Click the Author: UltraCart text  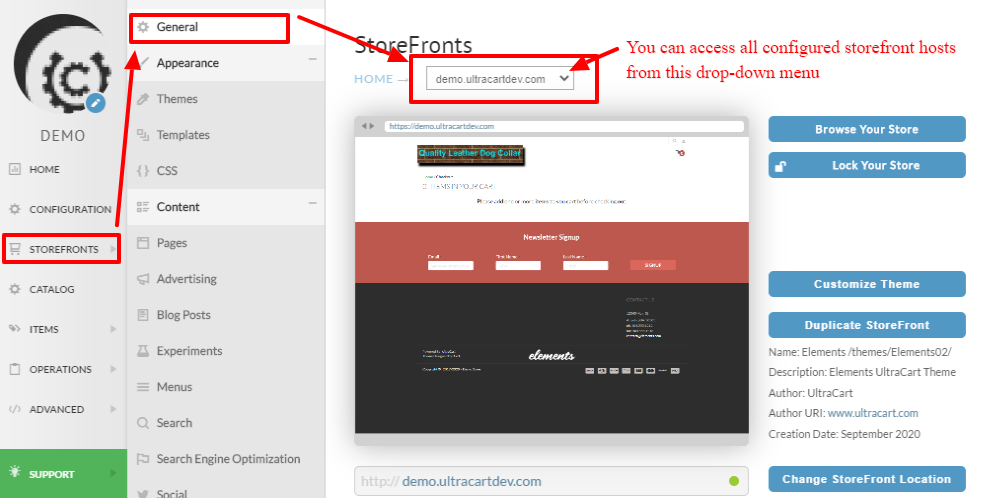pyautogui.click(x=810, y=393)
